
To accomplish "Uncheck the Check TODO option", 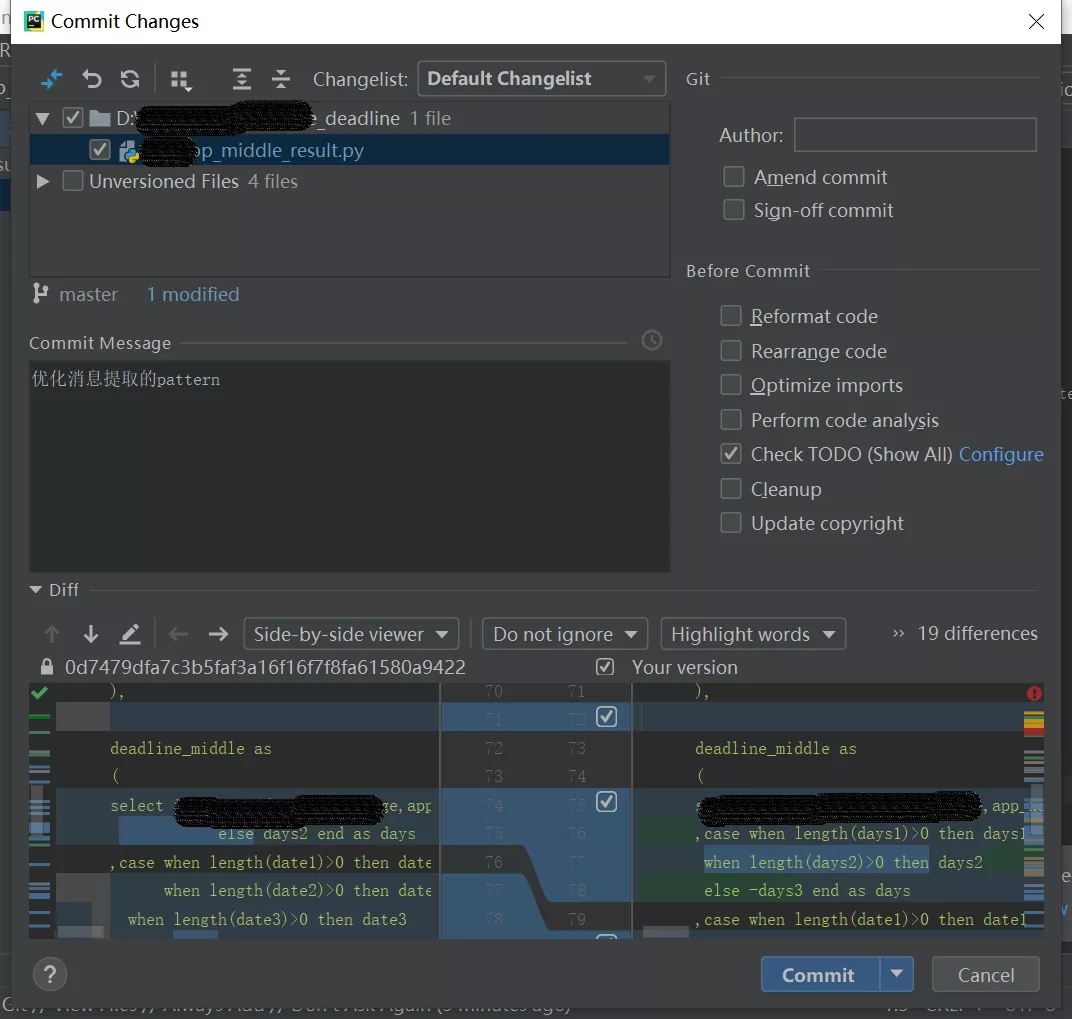I will [x=733, y=453].
